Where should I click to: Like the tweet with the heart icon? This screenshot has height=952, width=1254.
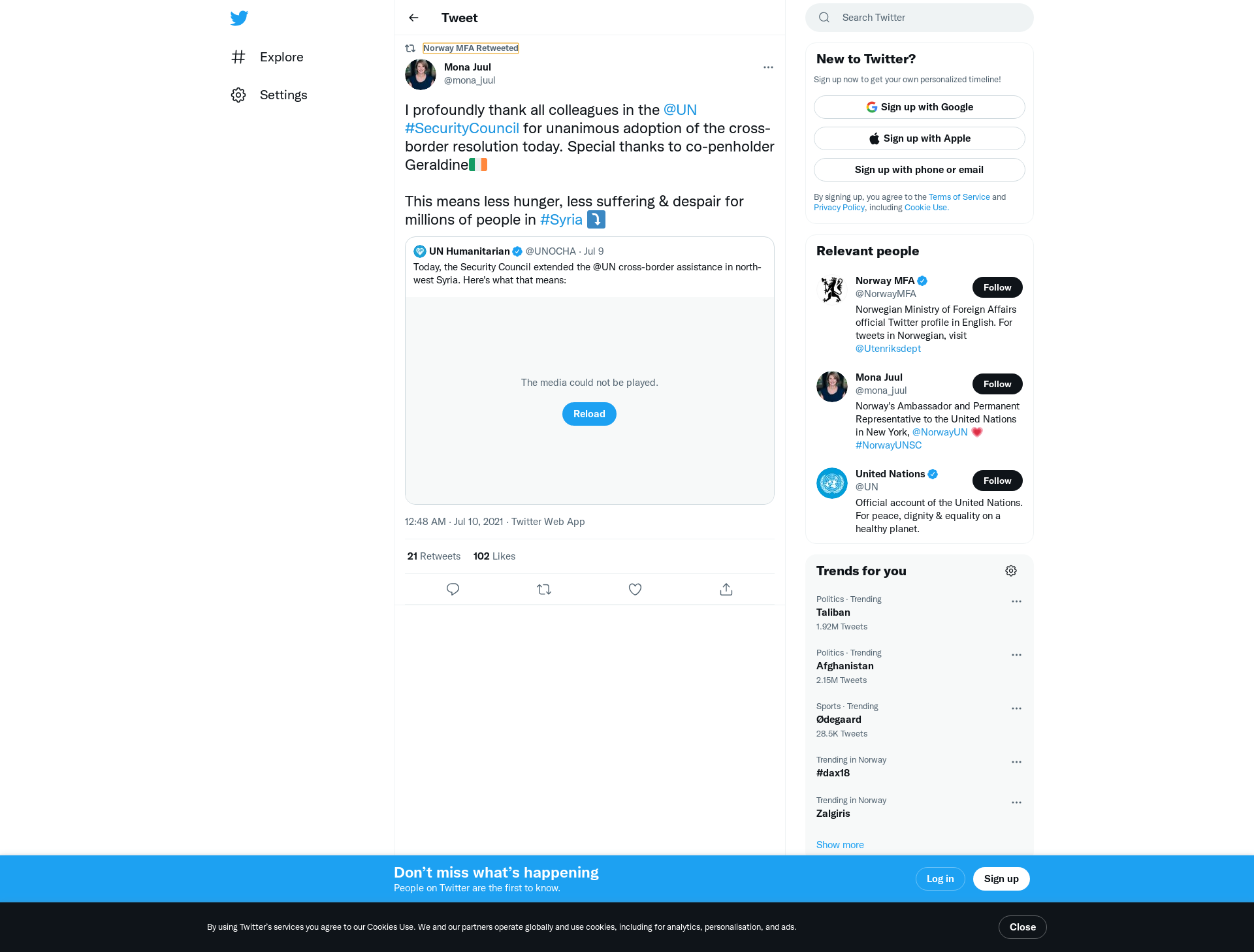coord(635,590)
